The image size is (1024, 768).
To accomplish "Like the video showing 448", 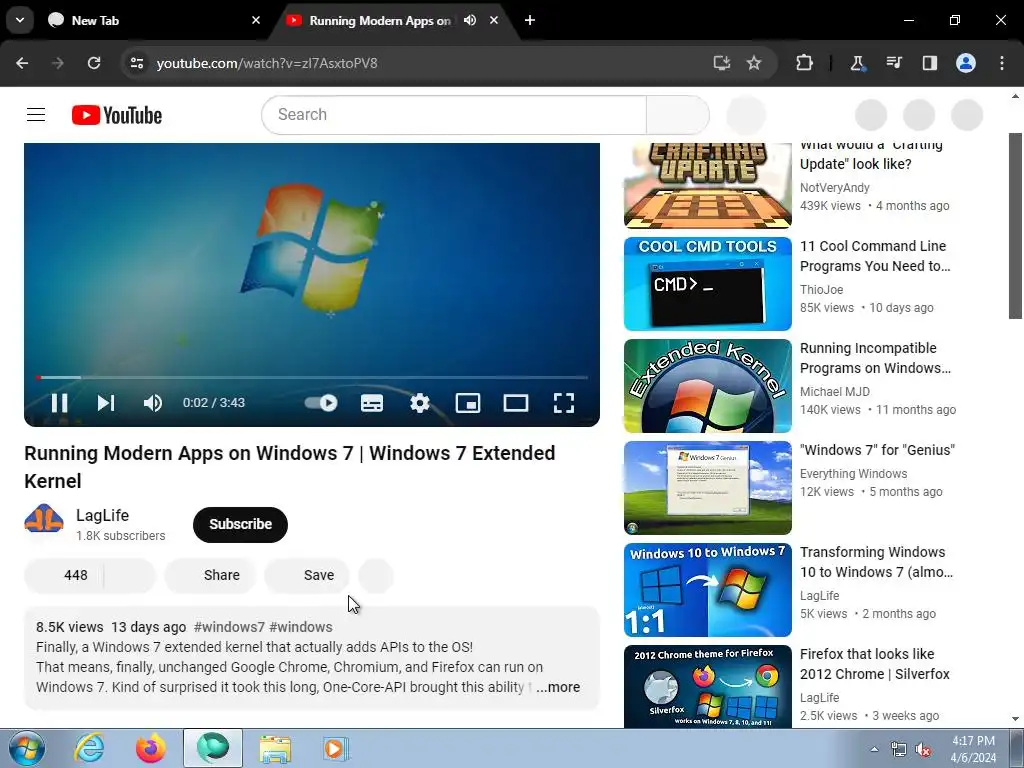I will [x=64, y=575].
